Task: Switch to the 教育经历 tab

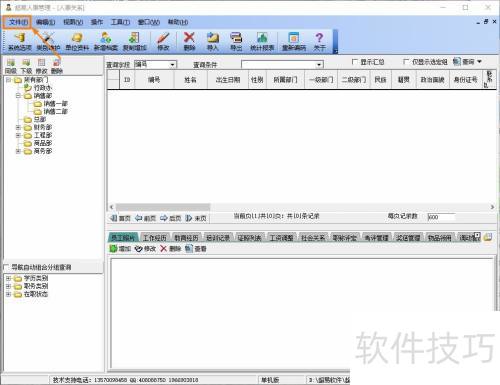Action: [186, 238]
